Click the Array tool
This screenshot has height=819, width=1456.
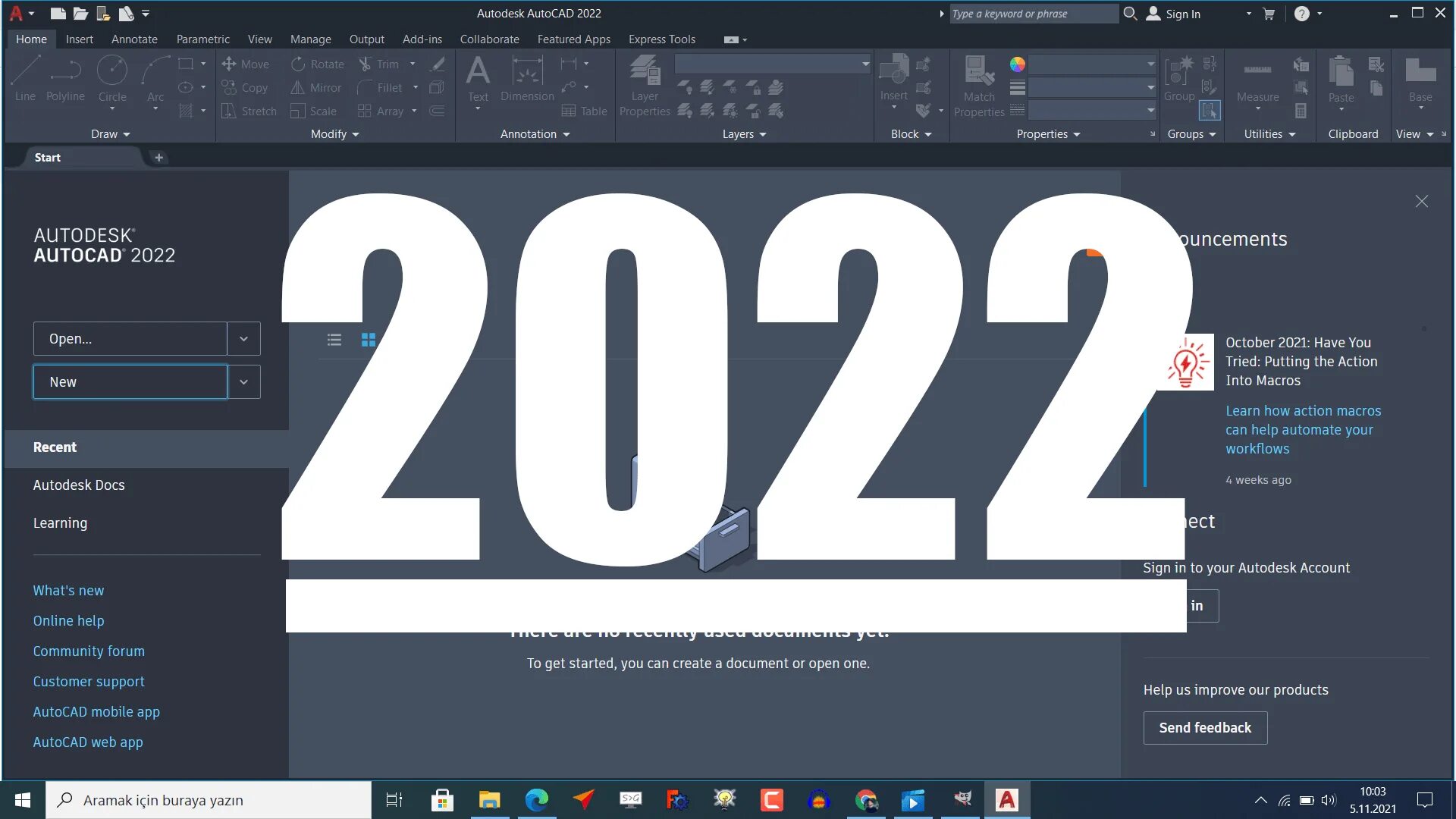coord(381,111)
